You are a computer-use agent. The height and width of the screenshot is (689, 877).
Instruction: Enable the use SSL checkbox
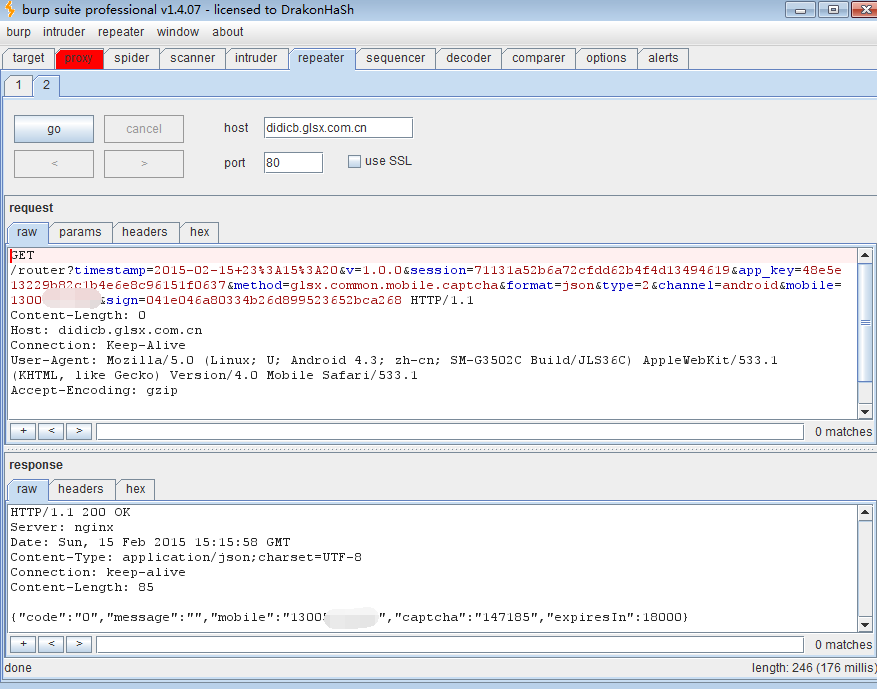(354, 162)
